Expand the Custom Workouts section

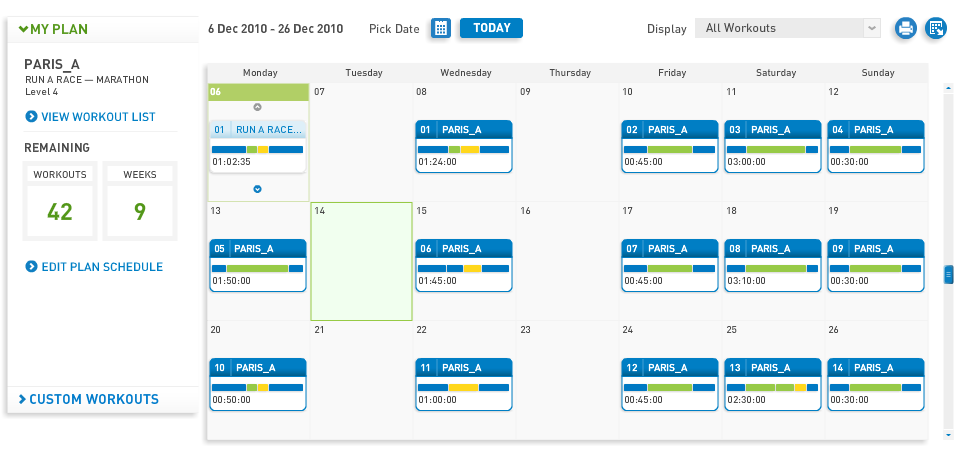(x=89, y=399)
